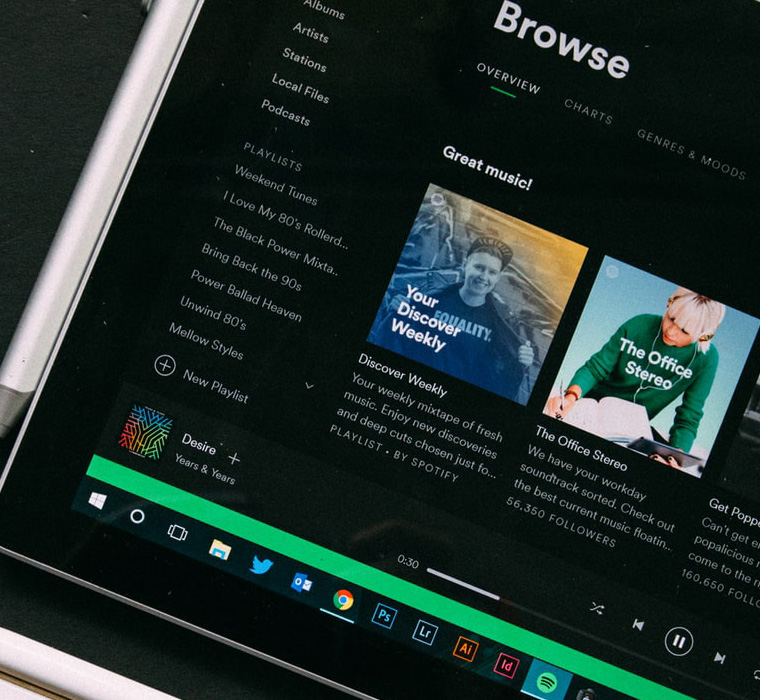Viewport: 760px width, 700px height.
Task: Open the Windows Start menu
Action: [x=97, y=500]
